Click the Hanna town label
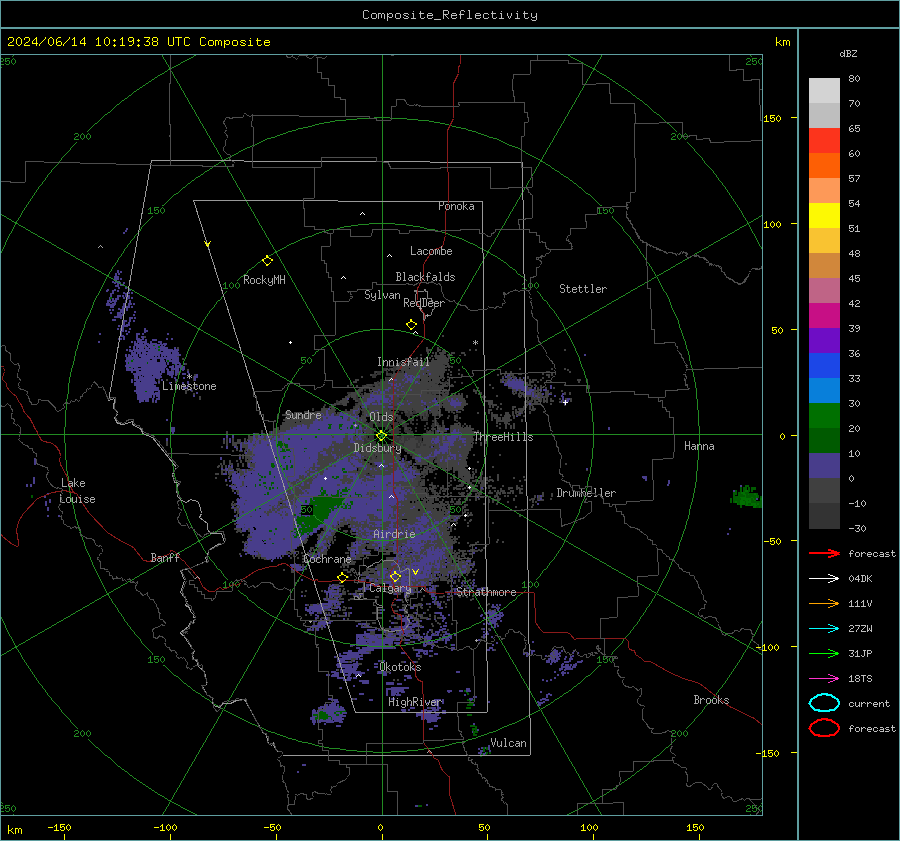Image resolution: width=900 pixels, height=841 pixels. (x=699, y=446)
